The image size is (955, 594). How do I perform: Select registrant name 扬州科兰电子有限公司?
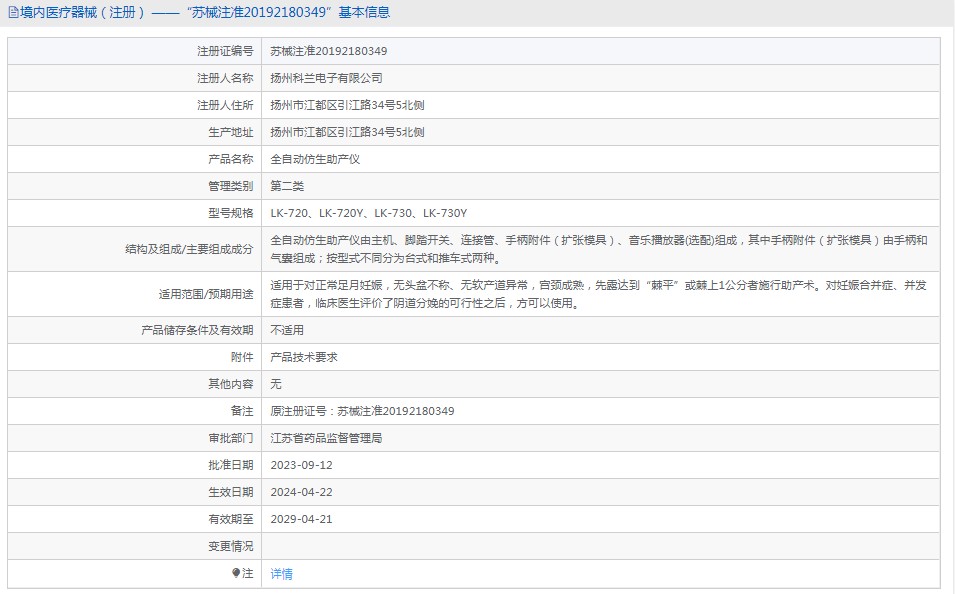[x=326, y=78]
